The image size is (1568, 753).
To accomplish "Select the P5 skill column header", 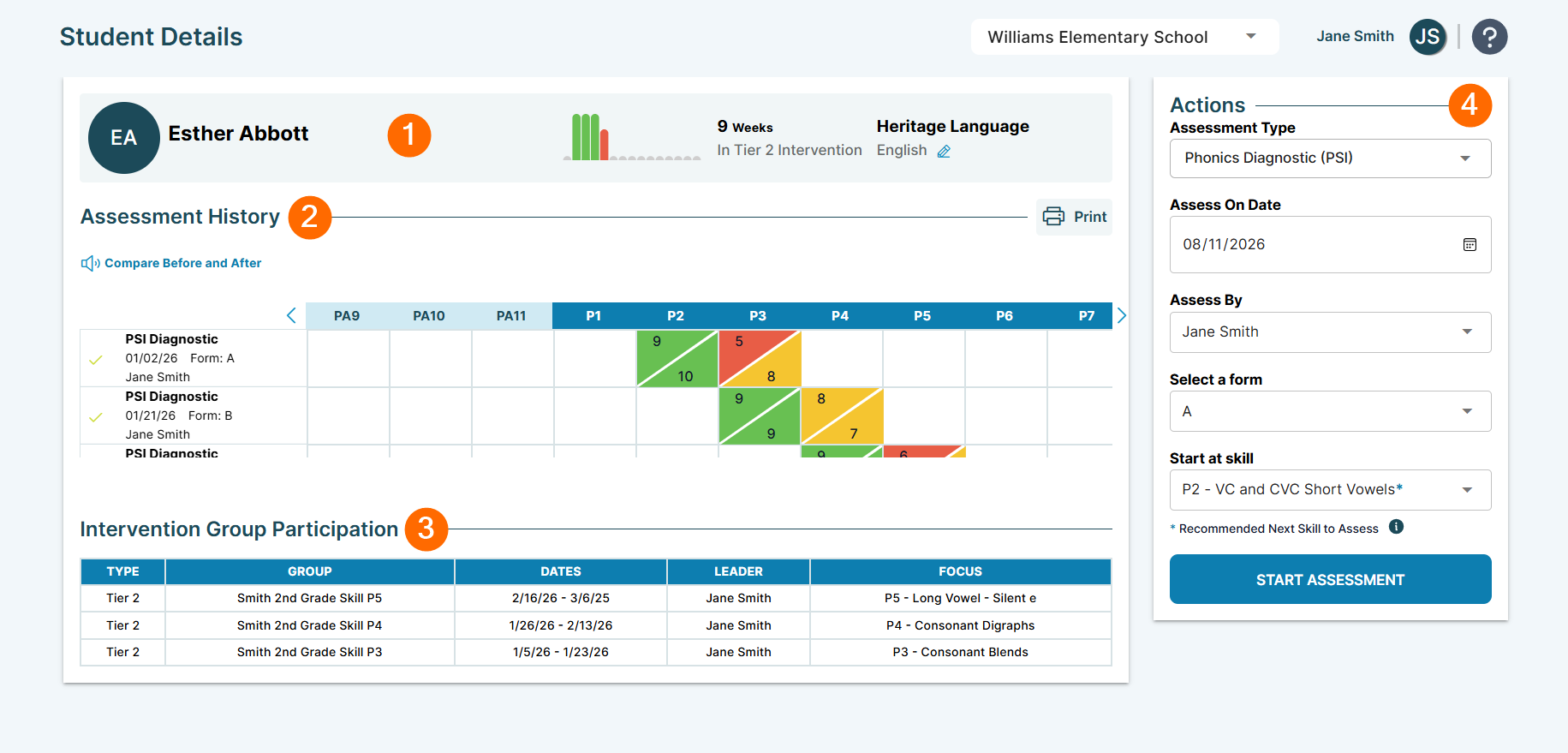I will coord(922,316).
